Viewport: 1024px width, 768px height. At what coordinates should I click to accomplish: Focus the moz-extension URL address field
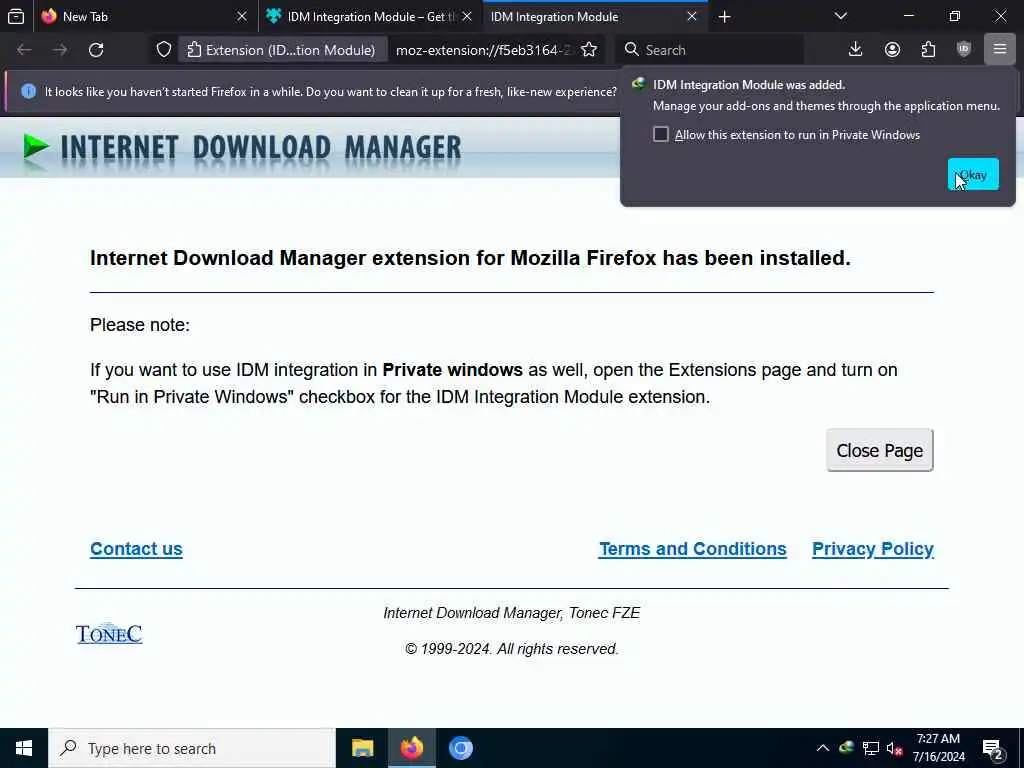(x=483, y=50)
